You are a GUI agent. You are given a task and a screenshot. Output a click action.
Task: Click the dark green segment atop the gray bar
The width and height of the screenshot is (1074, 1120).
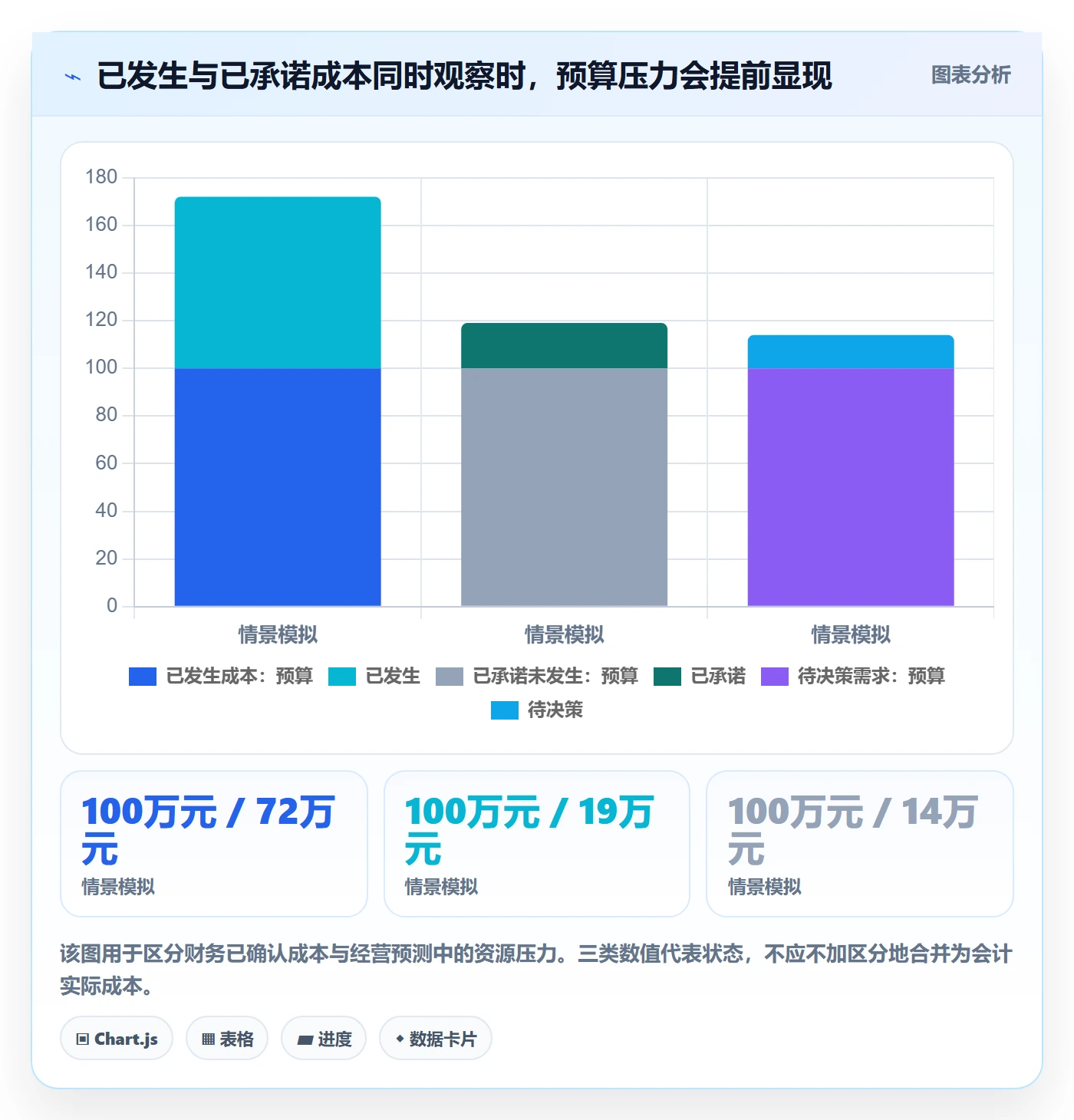tap(564, 346)
